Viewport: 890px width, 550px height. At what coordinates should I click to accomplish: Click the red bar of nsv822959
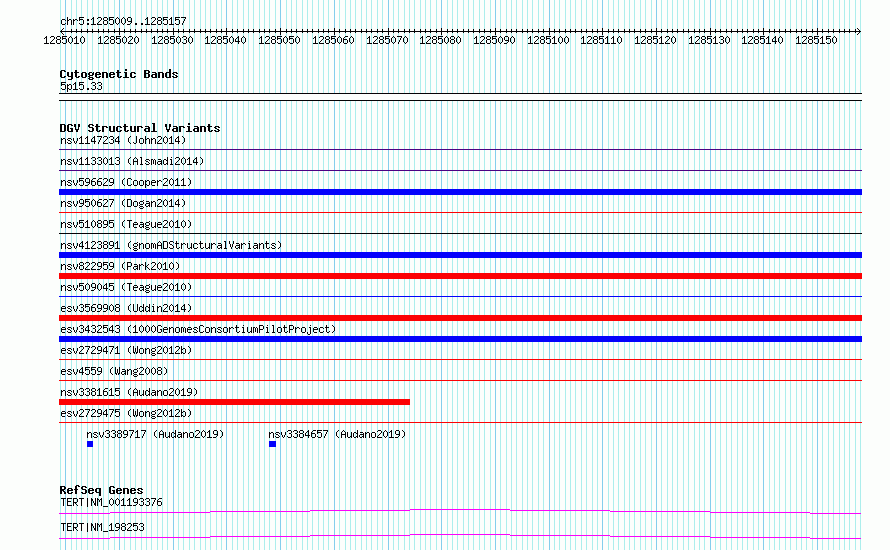(460, 276)
